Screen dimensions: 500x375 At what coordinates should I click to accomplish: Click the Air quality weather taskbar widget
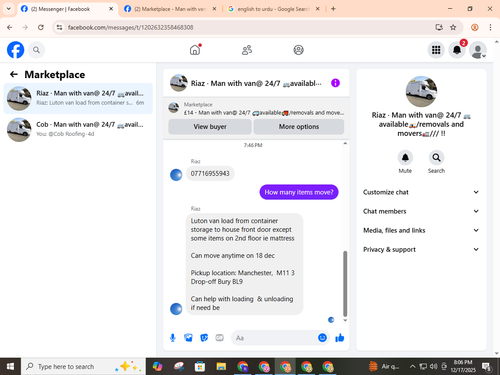(384, 366)
